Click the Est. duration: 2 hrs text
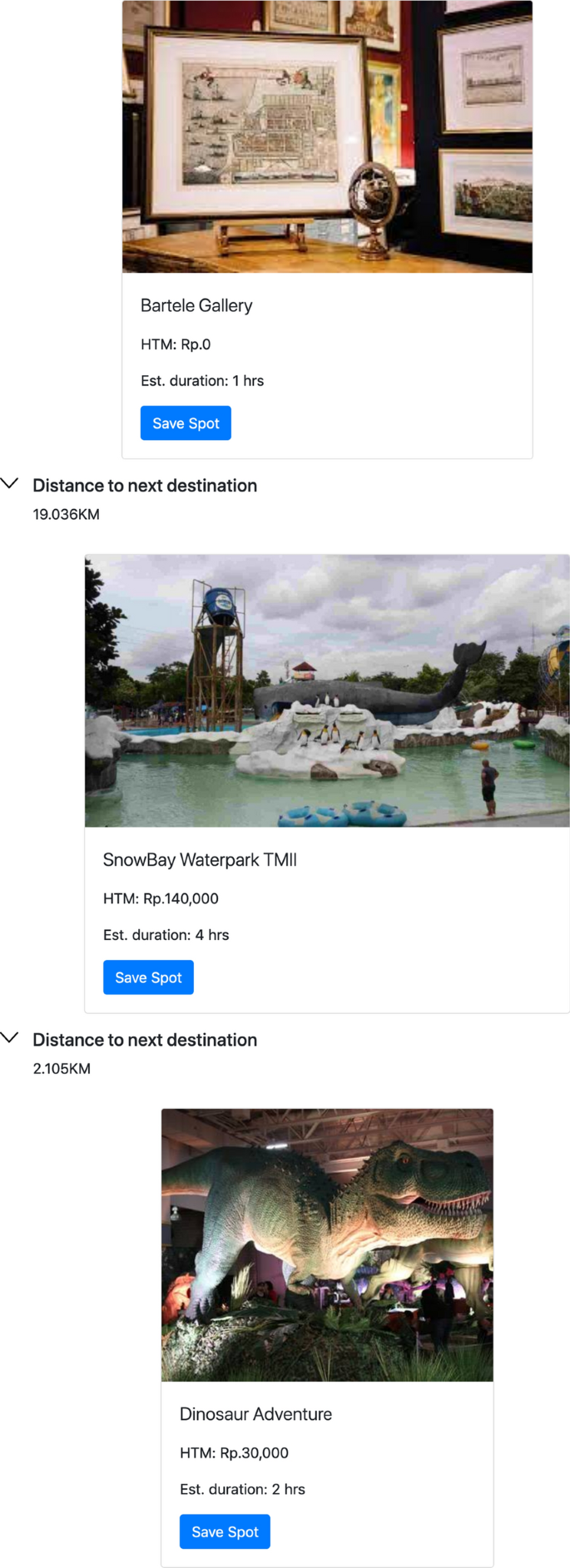 242,1489
